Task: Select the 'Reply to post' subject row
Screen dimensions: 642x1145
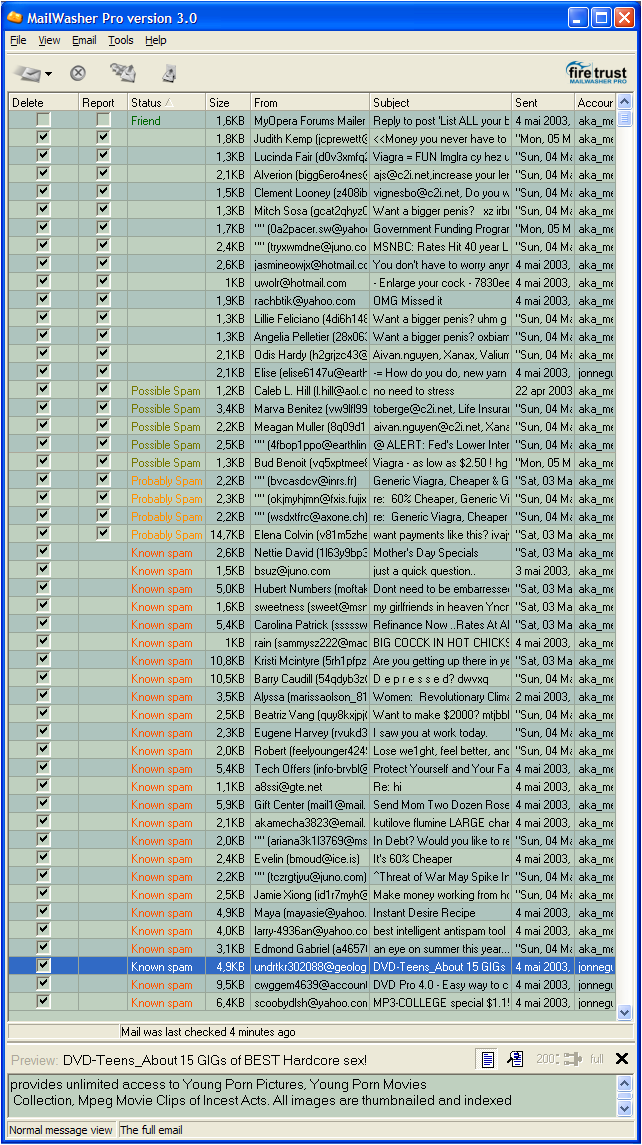Action: tap(441, 120)
